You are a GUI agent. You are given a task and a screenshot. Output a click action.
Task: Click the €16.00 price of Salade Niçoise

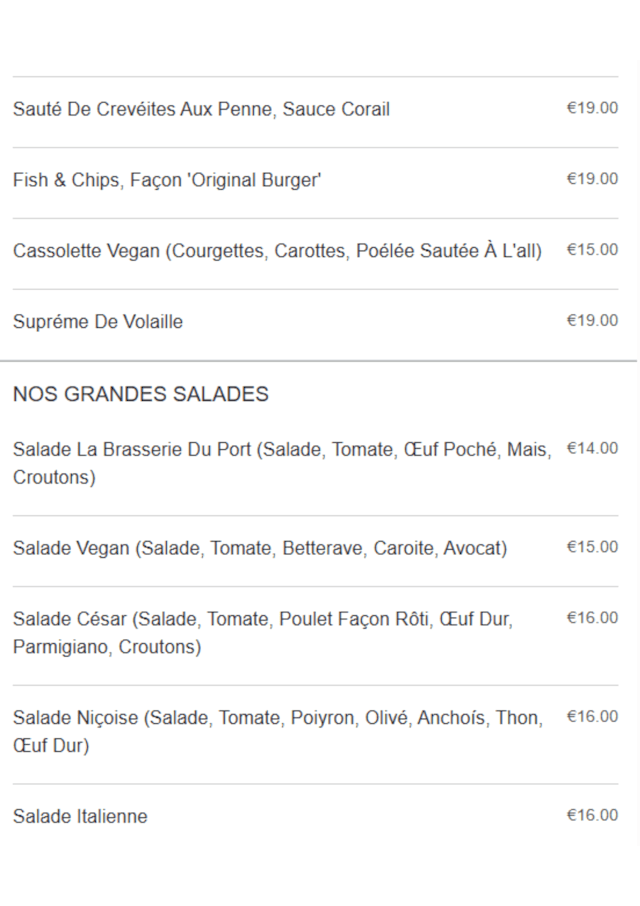click(592, 717)
